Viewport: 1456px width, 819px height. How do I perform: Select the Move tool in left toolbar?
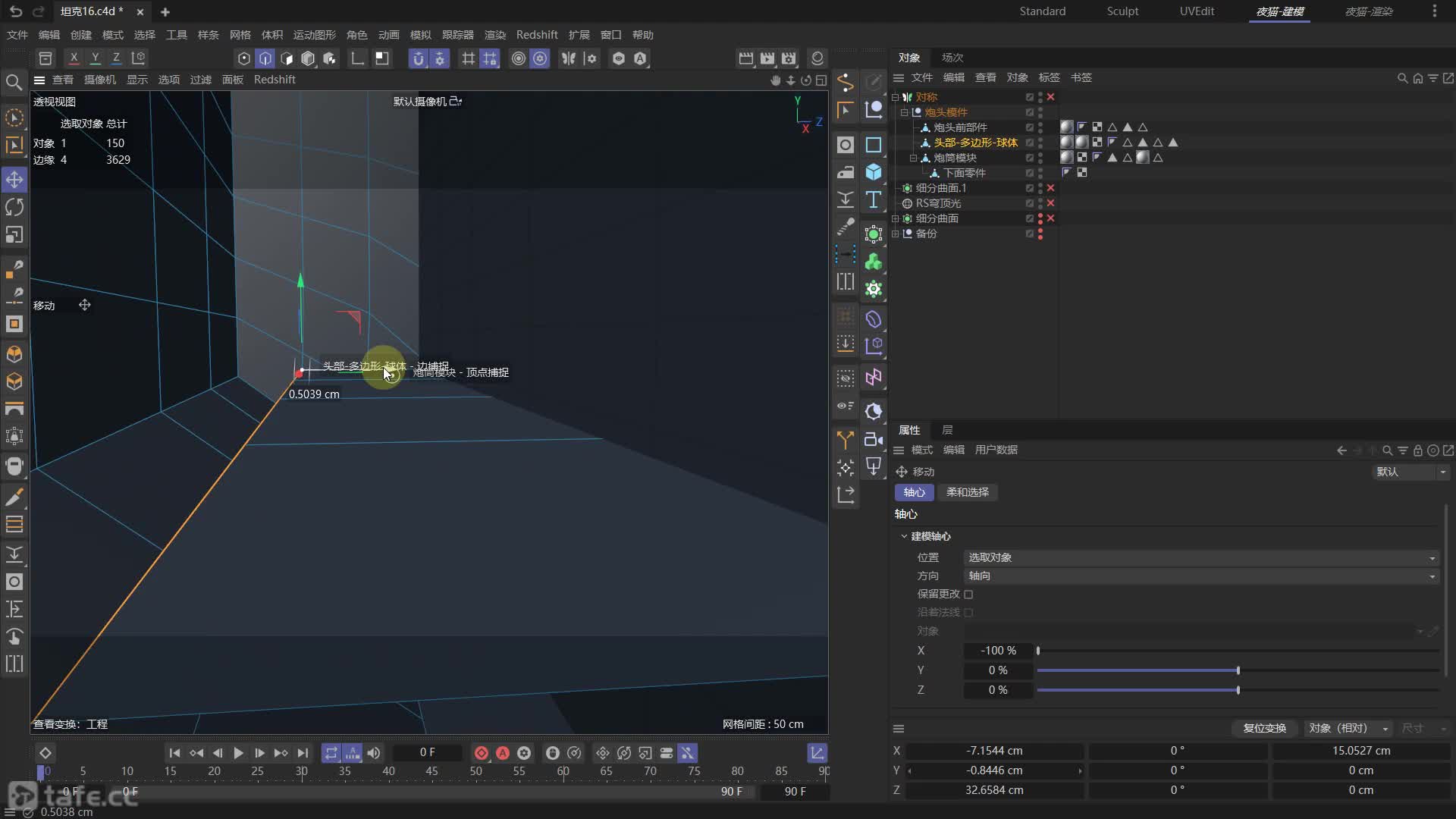[14, 180]
